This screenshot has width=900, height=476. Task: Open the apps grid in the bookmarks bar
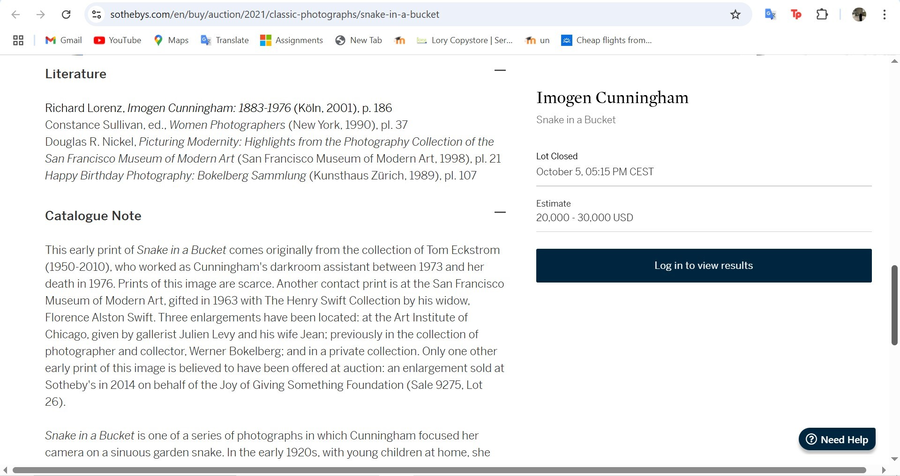point(18,40)
